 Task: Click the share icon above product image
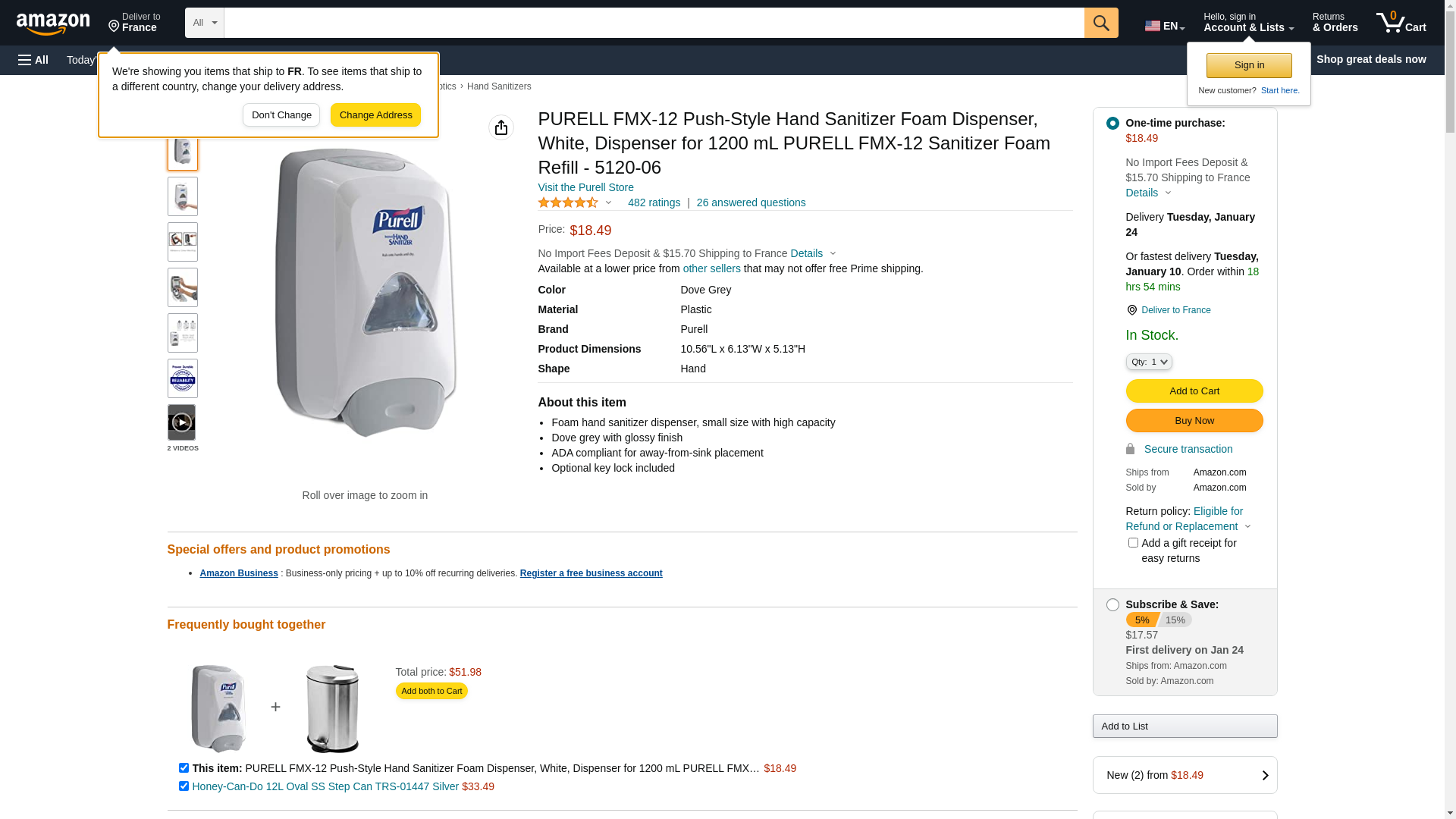(501, 127)
